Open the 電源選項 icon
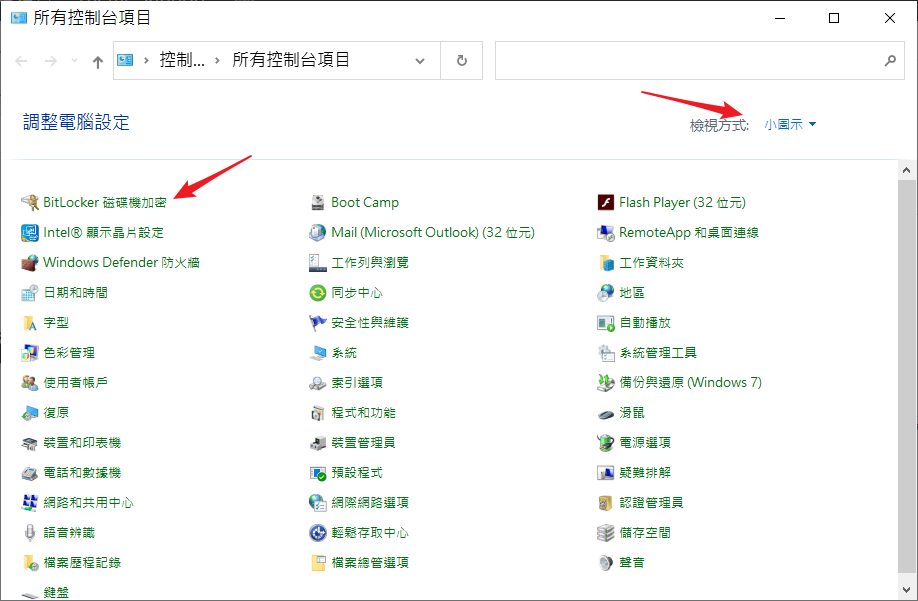This screenshot has width=918, height=601. tap(606, 442)
